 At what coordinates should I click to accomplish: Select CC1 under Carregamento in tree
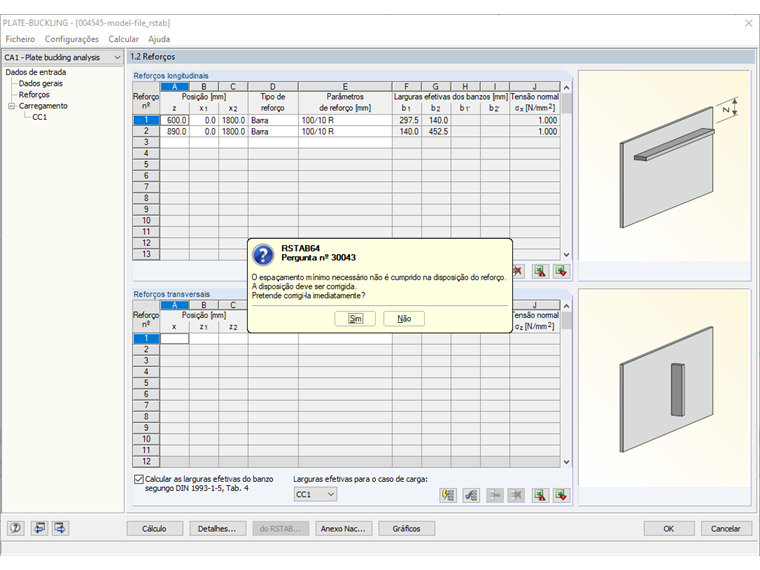(x=39, y=117)
